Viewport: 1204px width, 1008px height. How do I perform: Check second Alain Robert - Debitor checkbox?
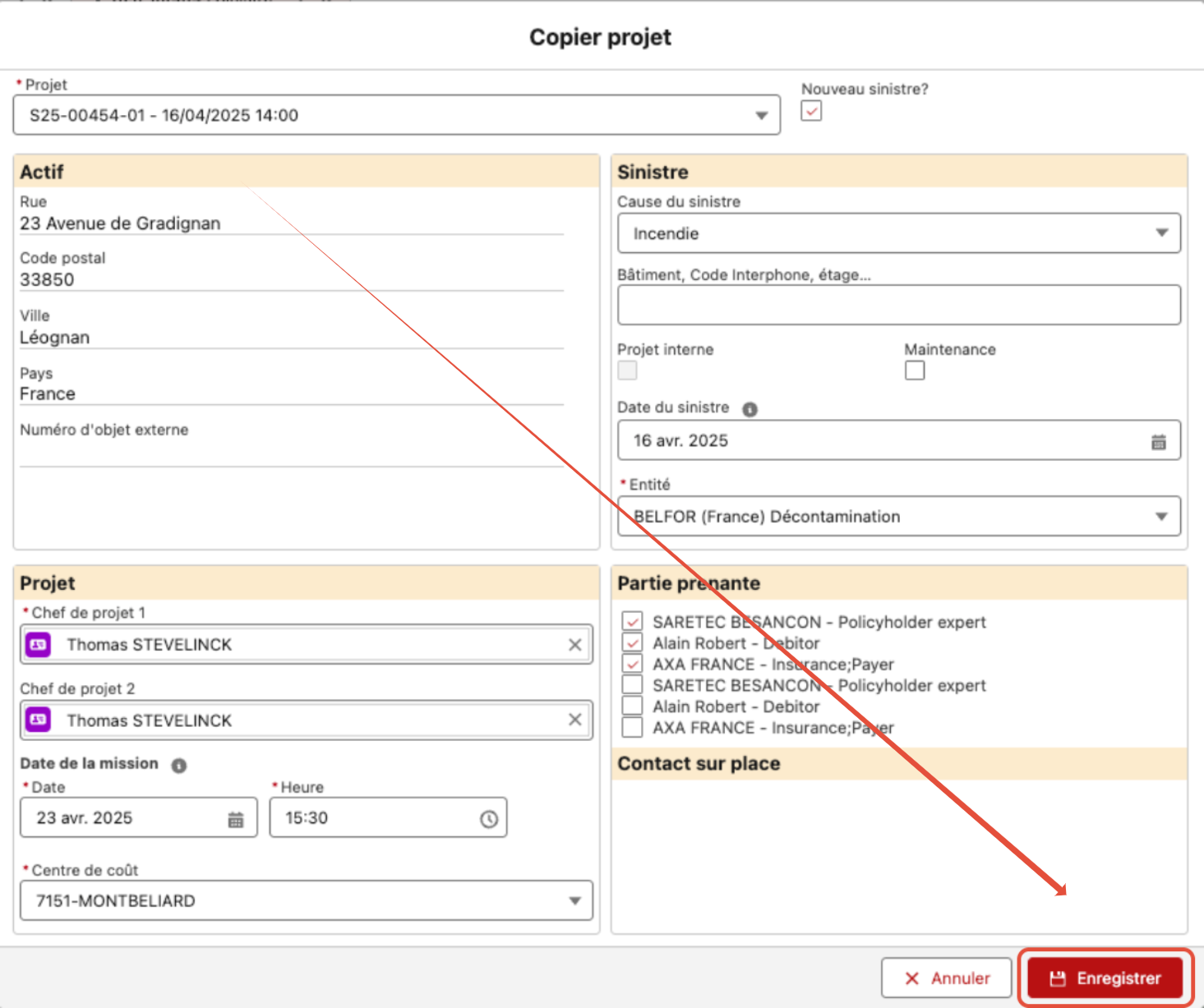pyautogui.click(x=632, y=707)
